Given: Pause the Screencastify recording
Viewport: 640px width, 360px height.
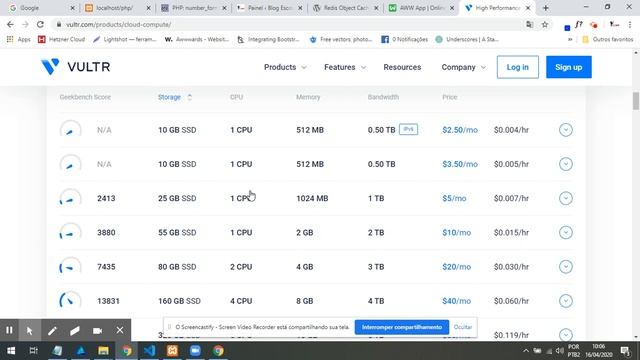Looking at the screenshot, I should tap(9, 330).
